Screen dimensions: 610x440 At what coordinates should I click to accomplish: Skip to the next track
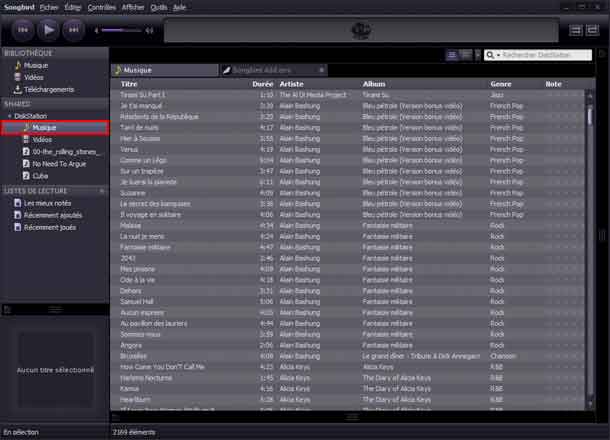[74, 30]
